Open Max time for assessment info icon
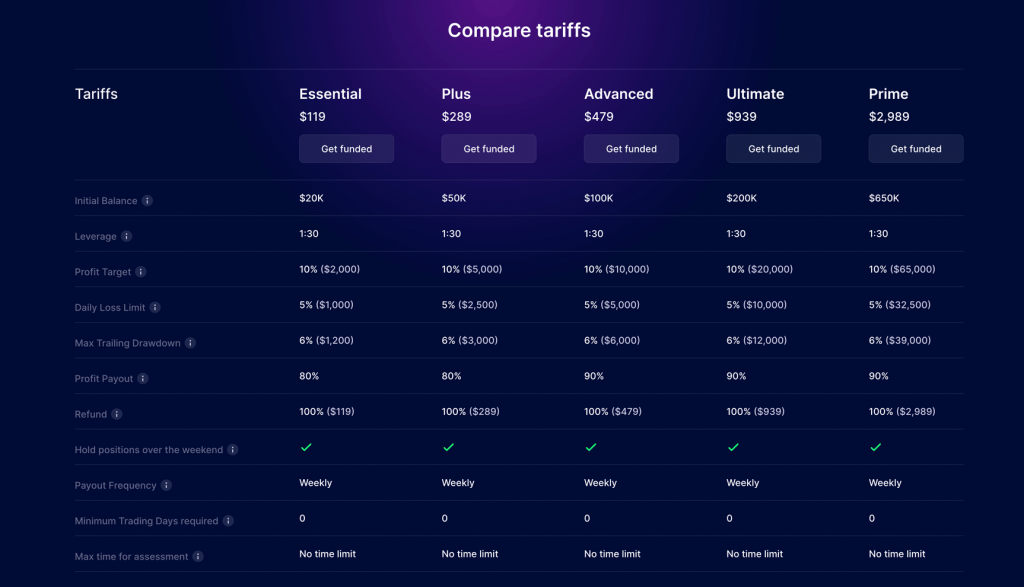The width and height of the screenshot is (1024, 587). click(198, 557)
